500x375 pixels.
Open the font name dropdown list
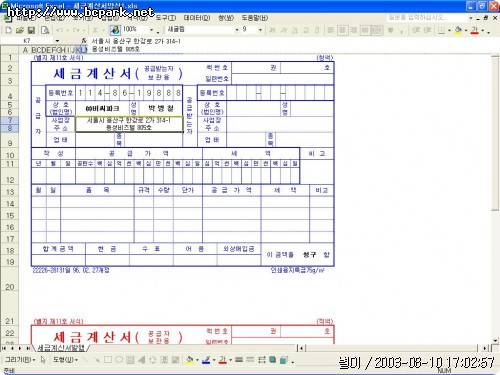[x=236, y=30]
